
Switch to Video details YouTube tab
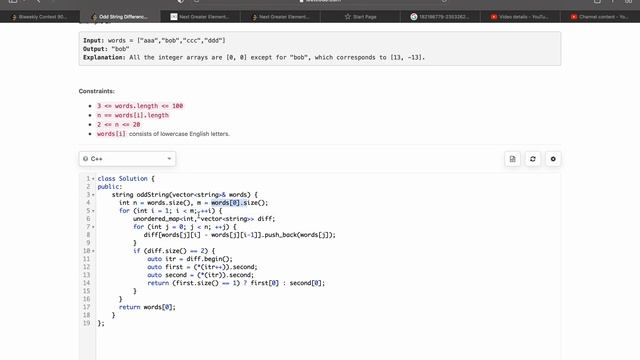(x=520, y=17)
